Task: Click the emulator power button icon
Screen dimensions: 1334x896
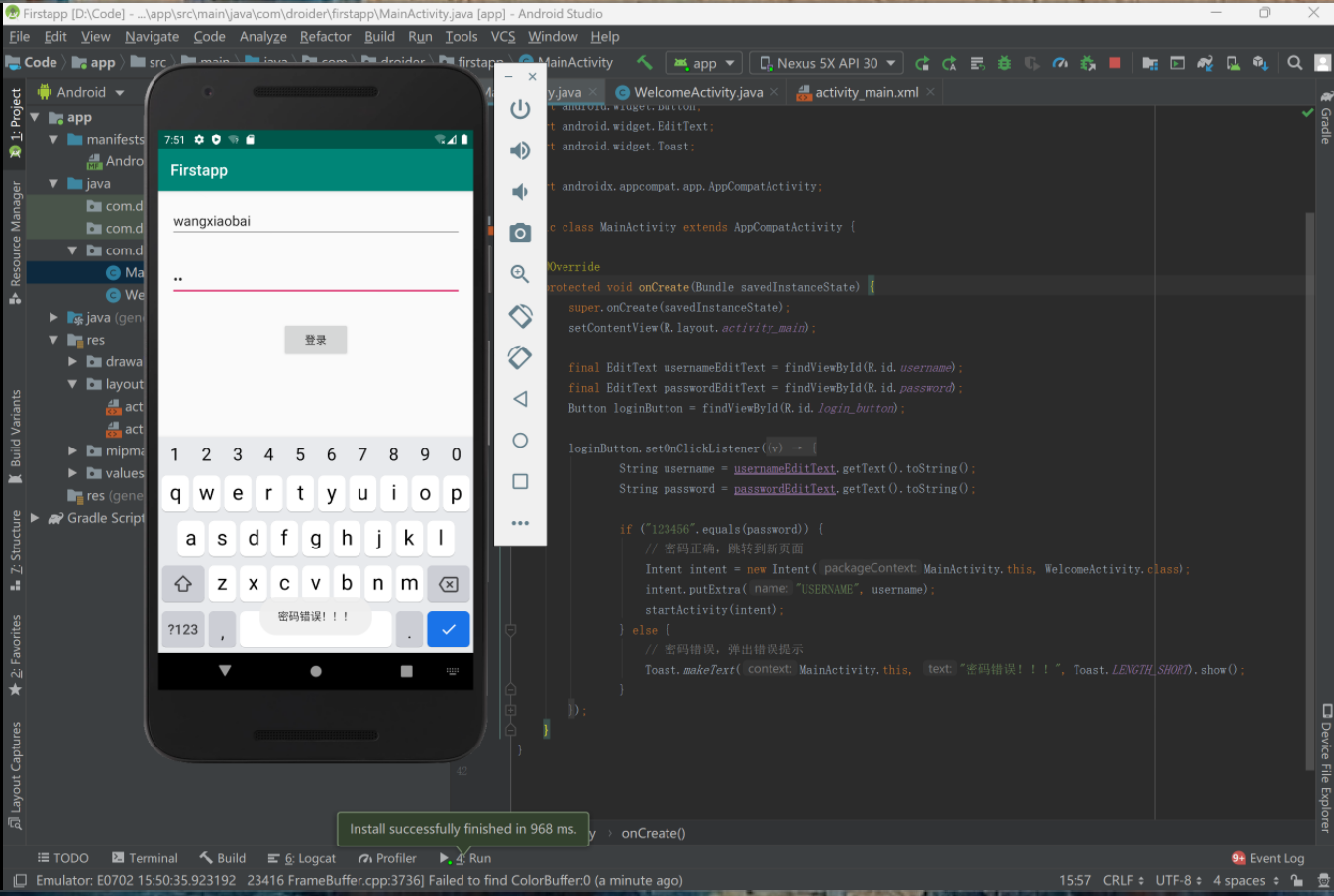Action: click(x=520, y=109)
